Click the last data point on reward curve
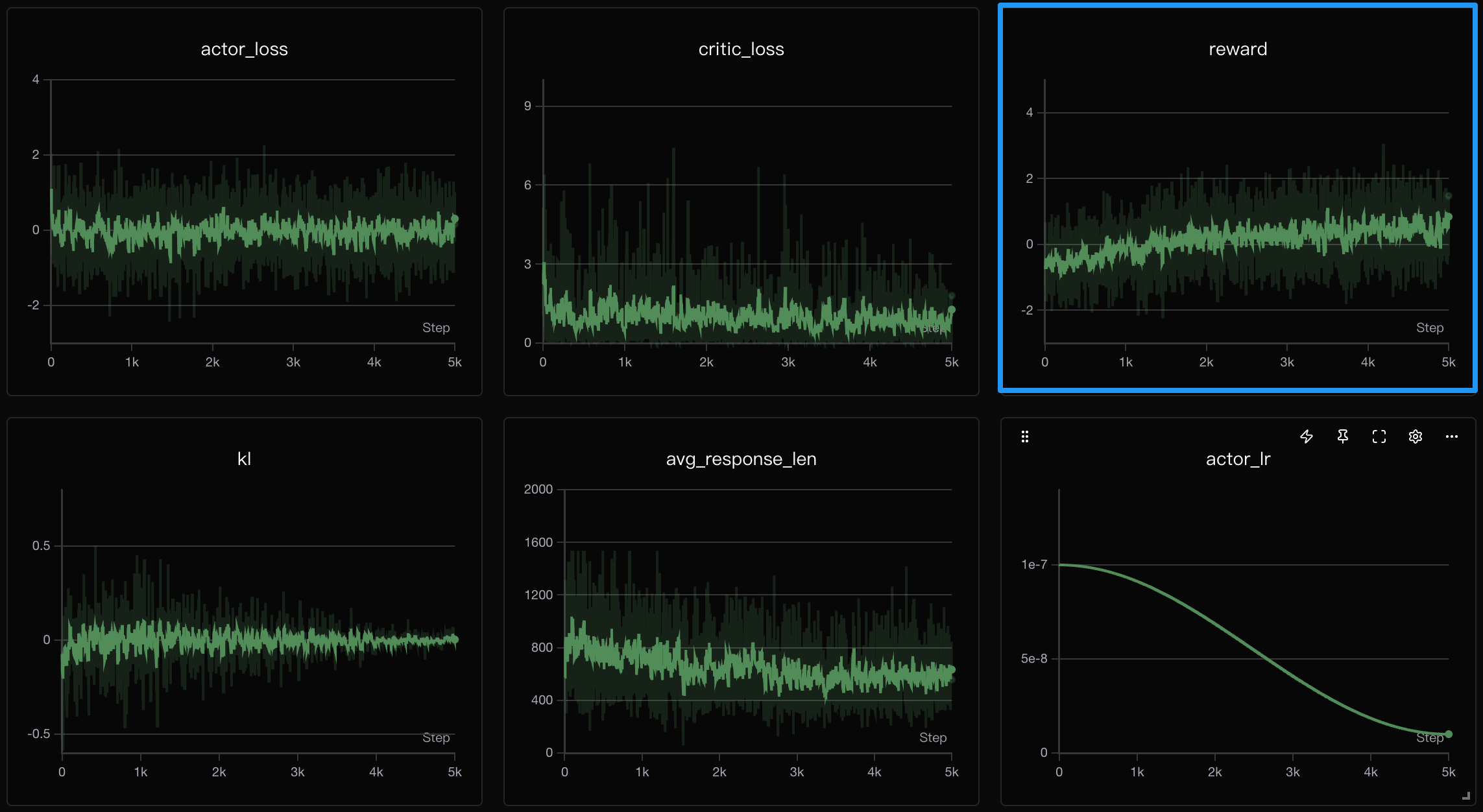The width and height of the screenshot is (1483, 812). 1449,217
